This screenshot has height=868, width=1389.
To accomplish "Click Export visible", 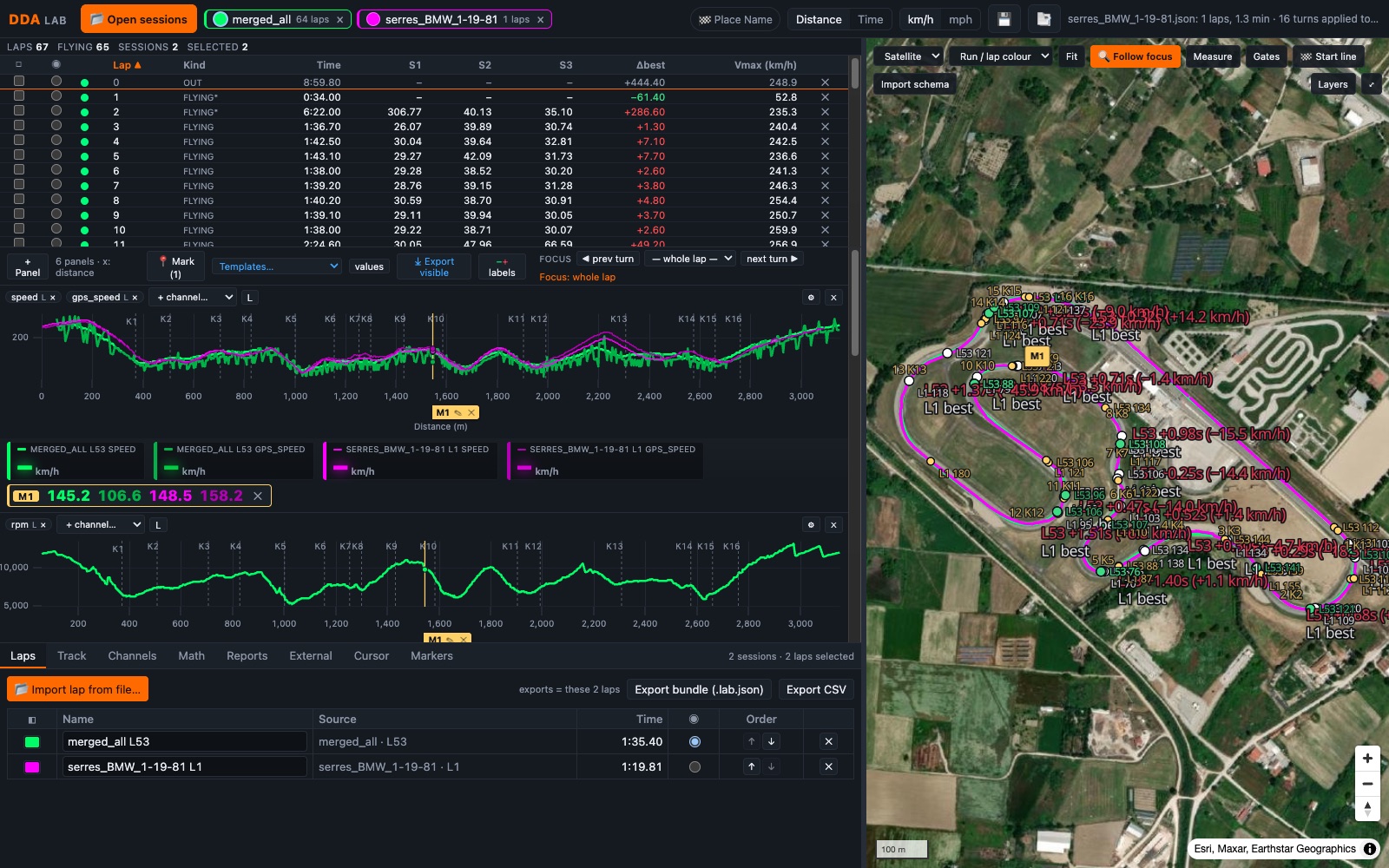I will click(x=434, y=266).
